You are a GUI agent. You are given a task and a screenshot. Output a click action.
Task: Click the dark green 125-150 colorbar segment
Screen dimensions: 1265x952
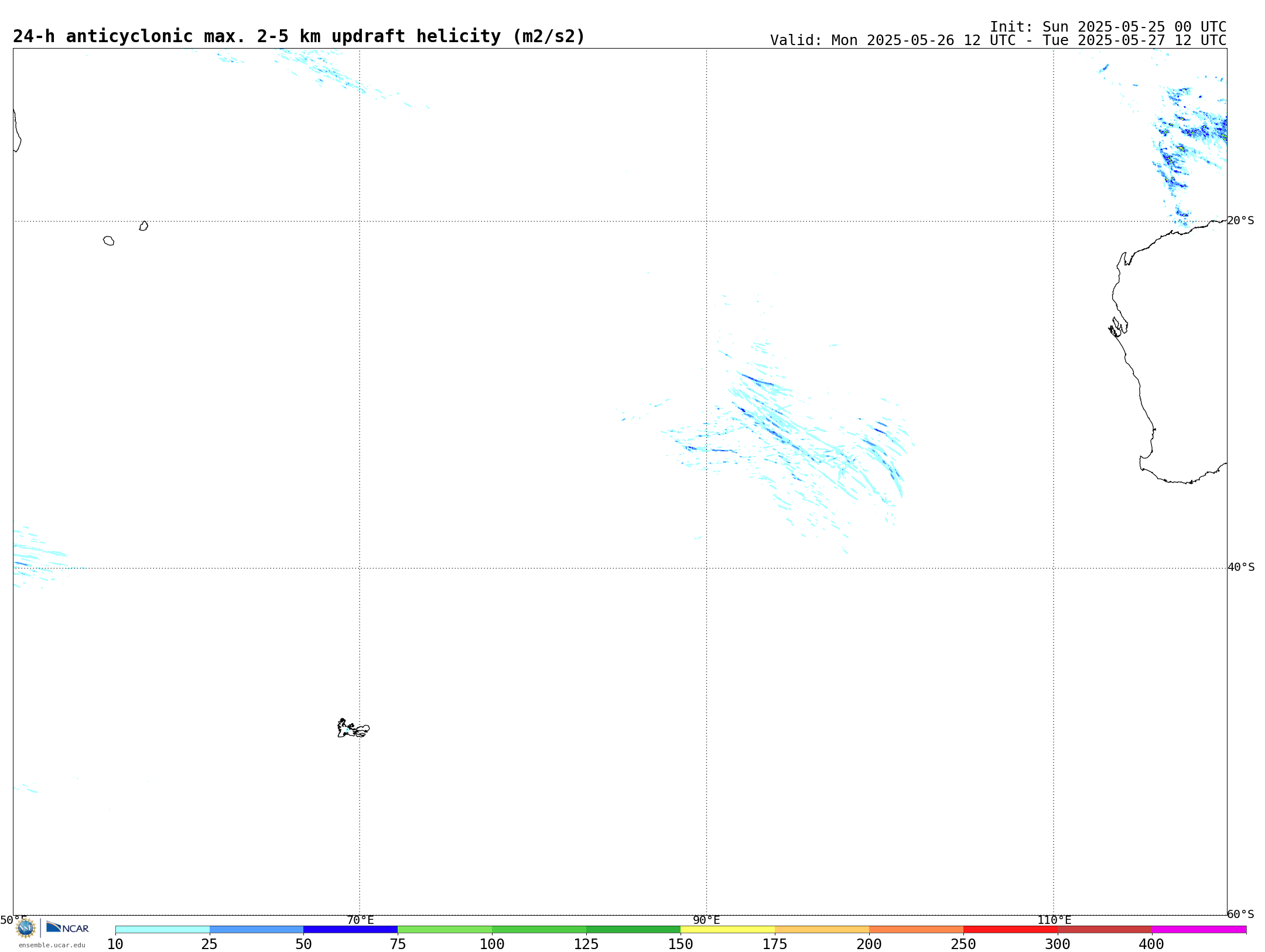tap(634, 930)
